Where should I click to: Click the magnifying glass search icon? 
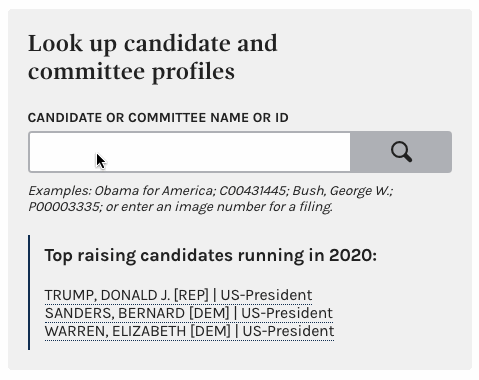tap(401, 152)
